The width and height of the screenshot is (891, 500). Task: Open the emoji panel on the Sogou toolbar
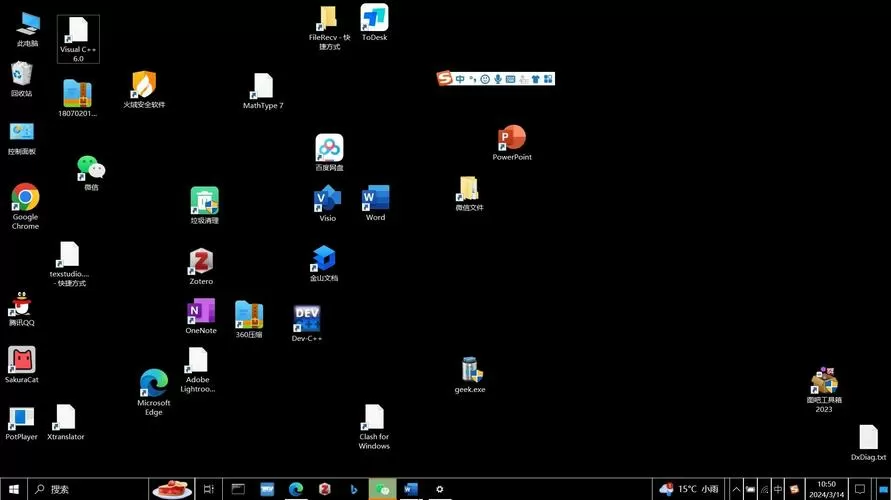tap(485, 79)
